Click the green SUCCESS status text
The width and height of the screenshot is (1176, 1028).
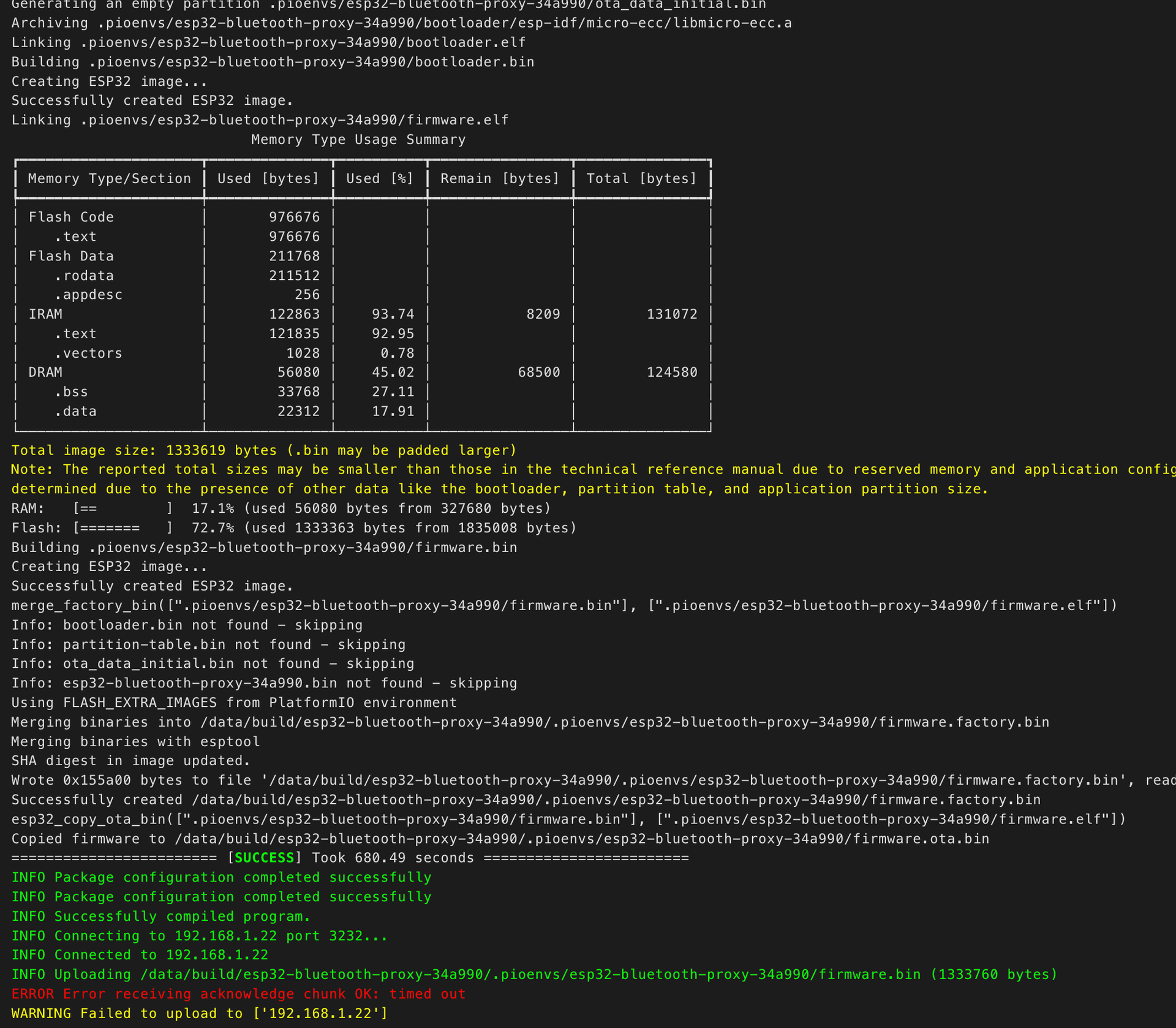[x=264, y=858]
